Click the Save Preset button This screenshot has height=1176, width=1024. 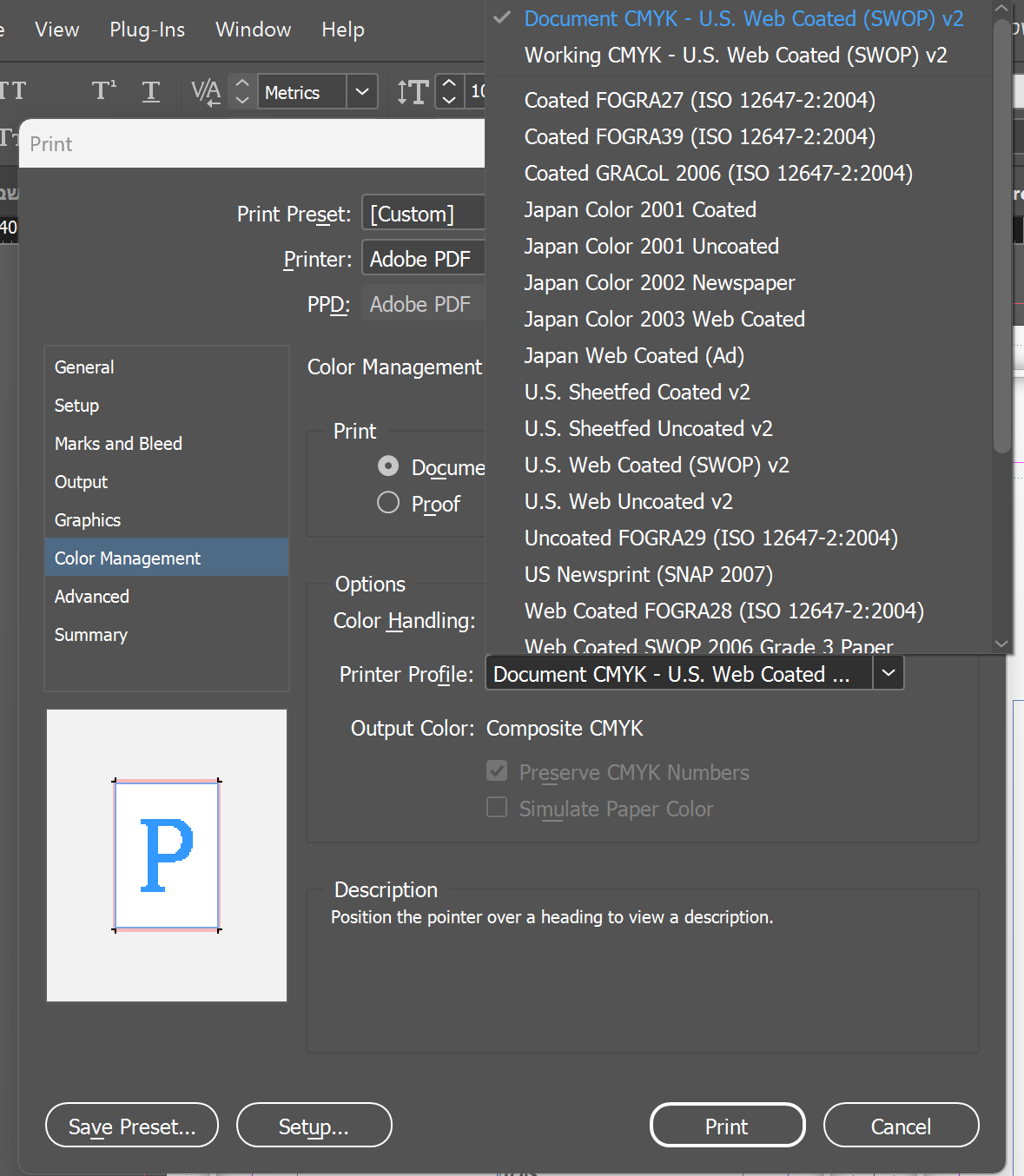pyautogui.click(x=132, y=1126)
